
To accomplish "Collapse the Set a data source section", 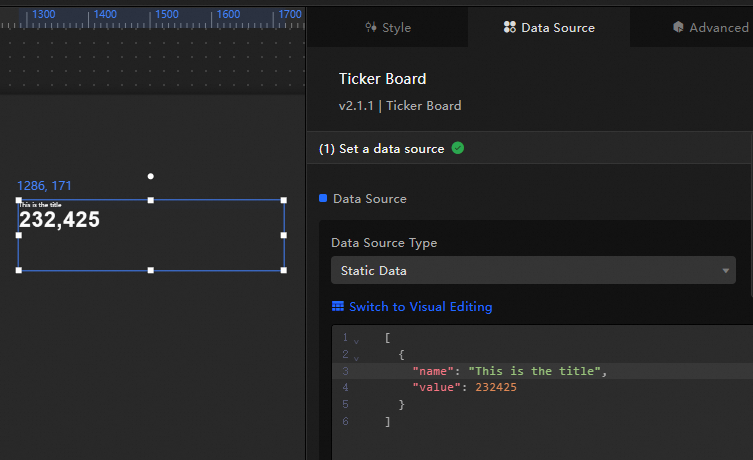I will [x=381, y=148].
